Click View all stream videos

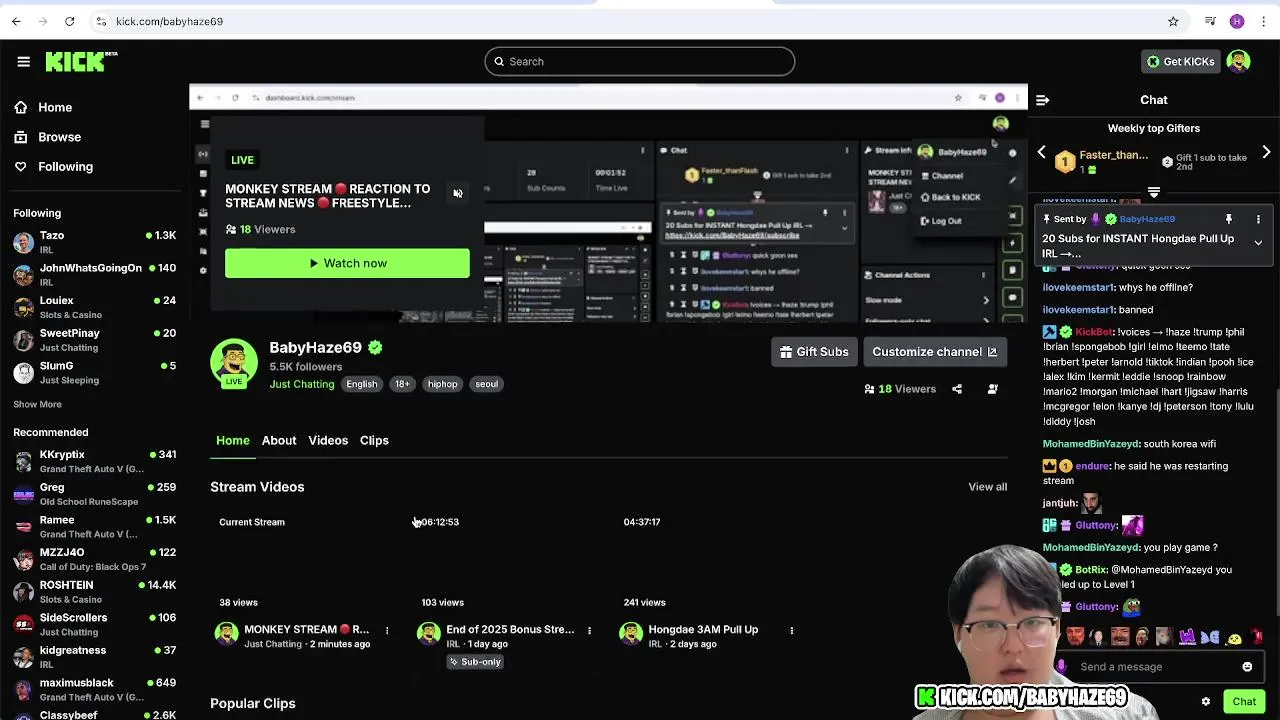click(987, 487)
